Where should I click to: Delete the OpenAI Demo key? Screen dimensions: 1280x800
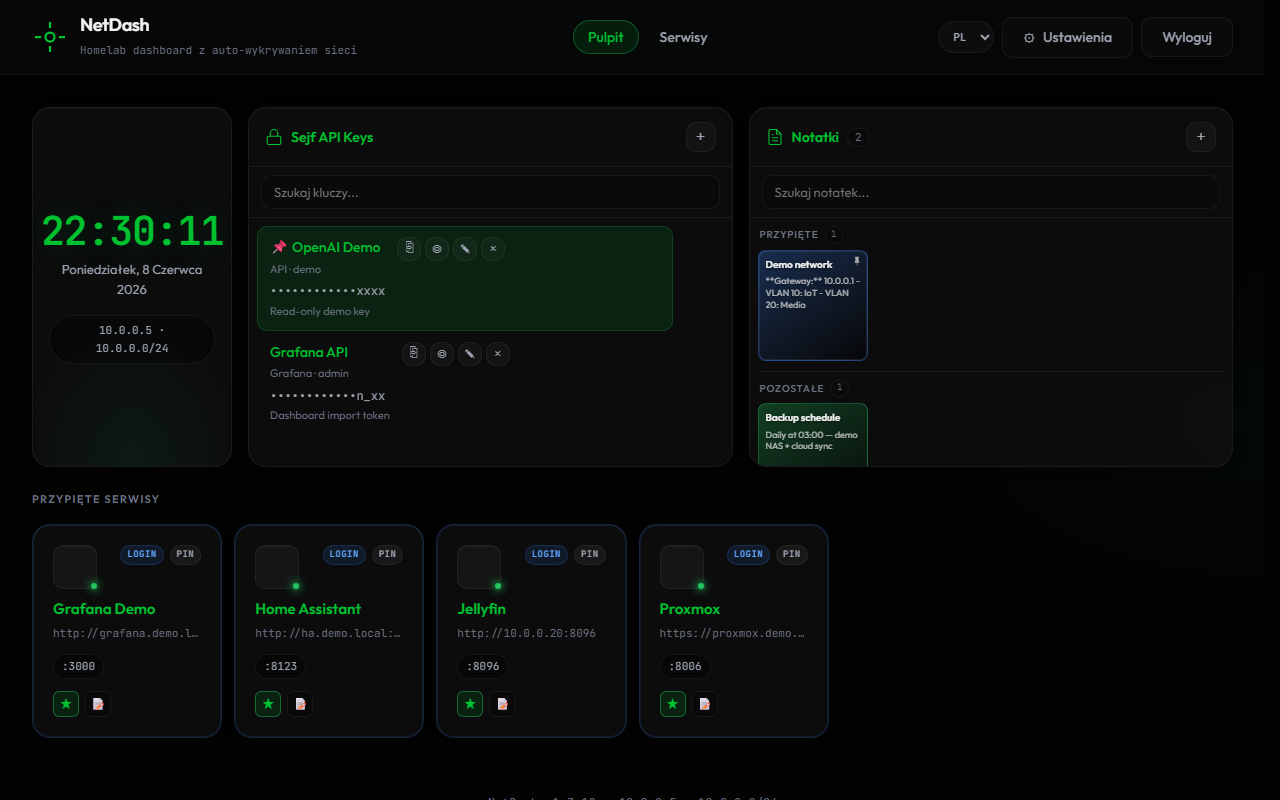(493, 248)
